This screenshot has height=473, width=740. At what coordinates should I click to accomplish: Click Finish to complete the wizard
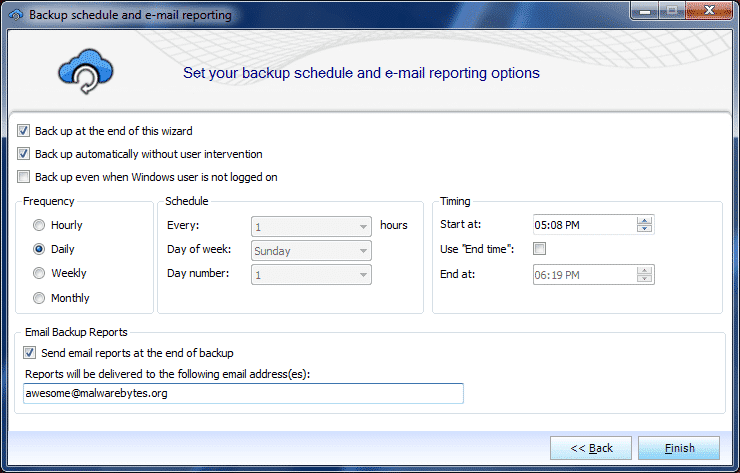678,448
